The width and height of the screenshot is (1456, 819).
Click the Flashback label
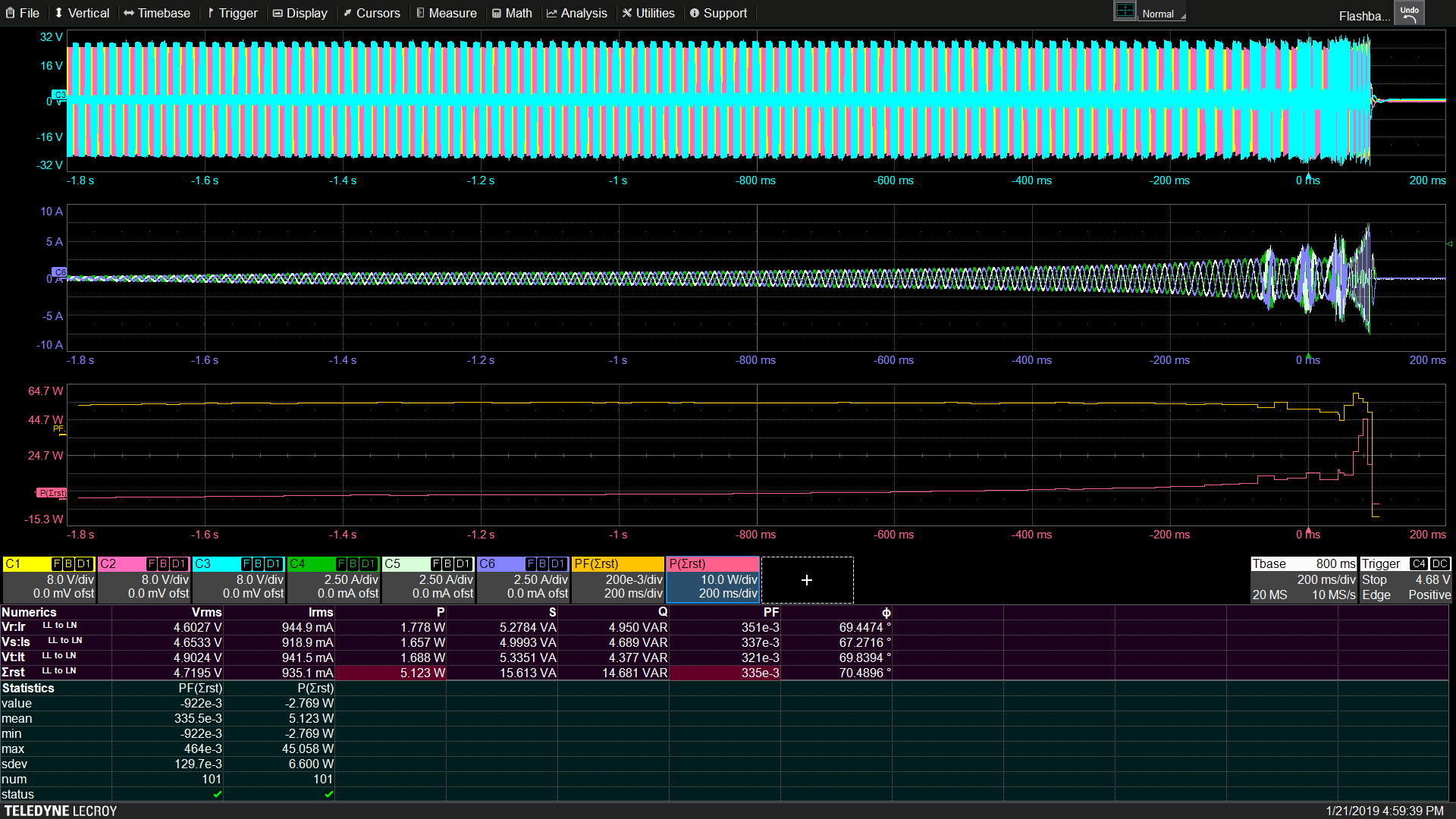point(1363,16)
